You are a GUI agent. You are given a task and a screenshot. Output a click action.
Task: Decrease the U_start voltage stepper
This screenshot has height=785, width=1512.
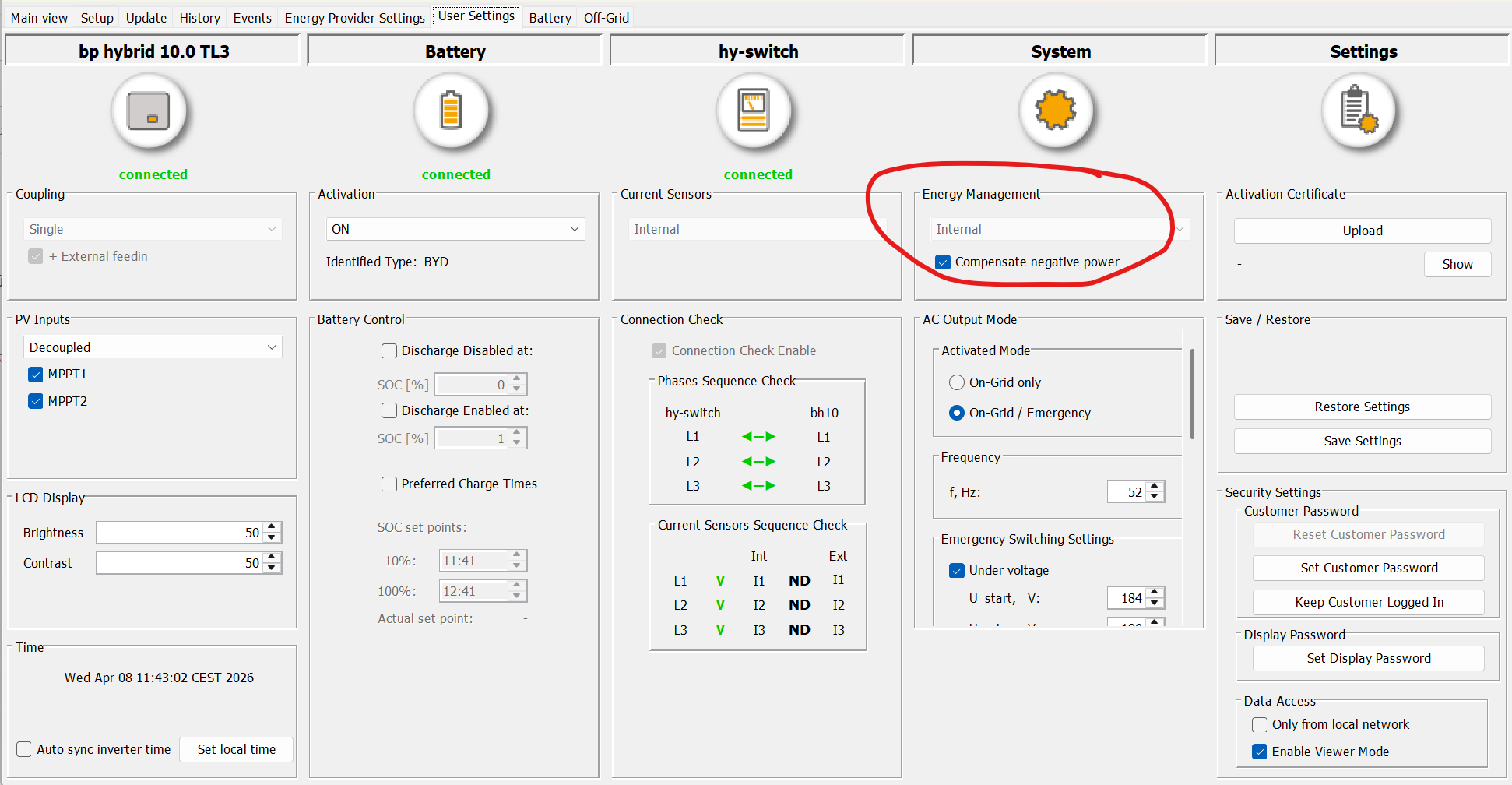pyautogui.click(x=1155, y=604)
